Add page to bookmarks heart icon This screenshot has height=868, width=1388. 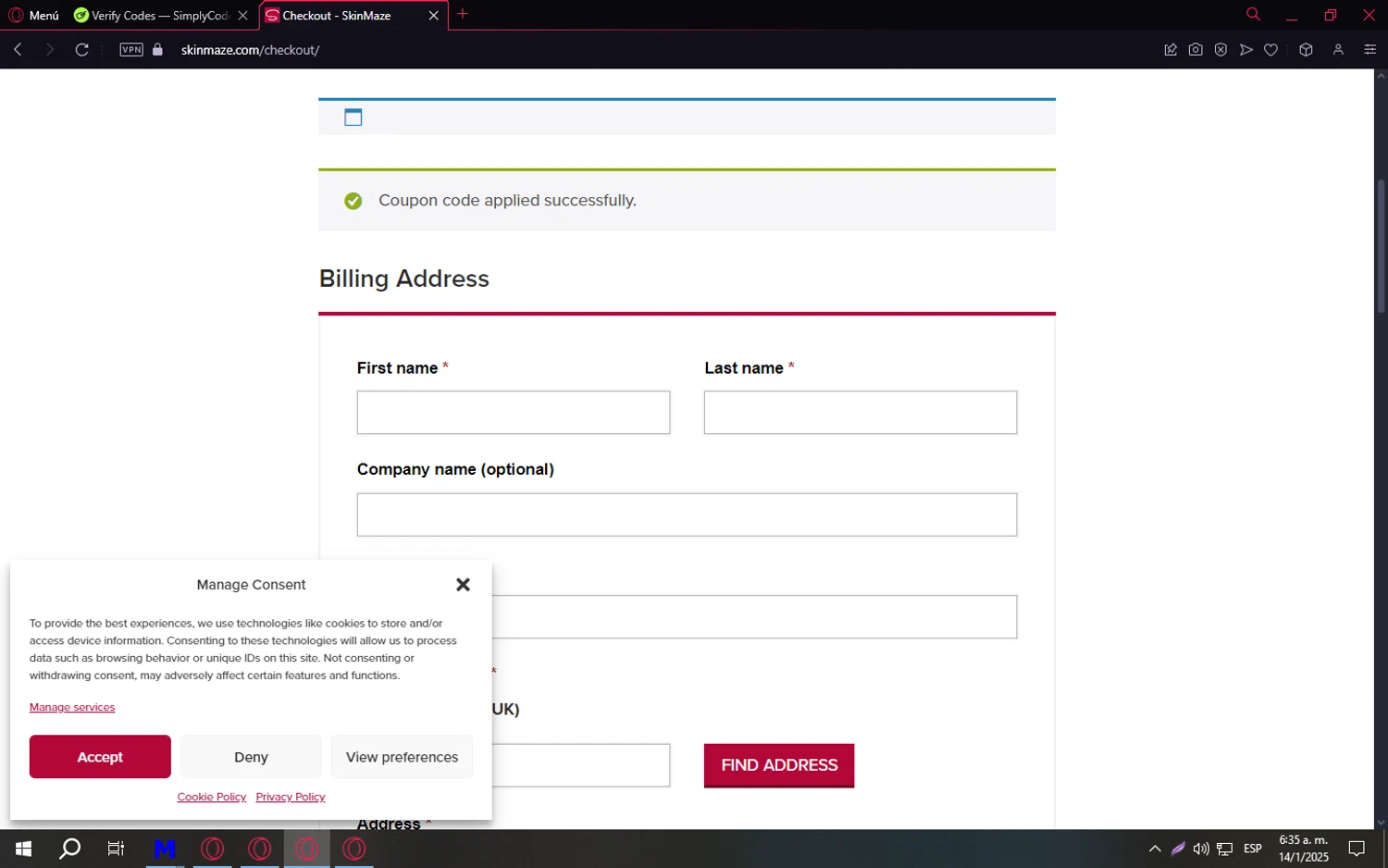(1271, 49)
